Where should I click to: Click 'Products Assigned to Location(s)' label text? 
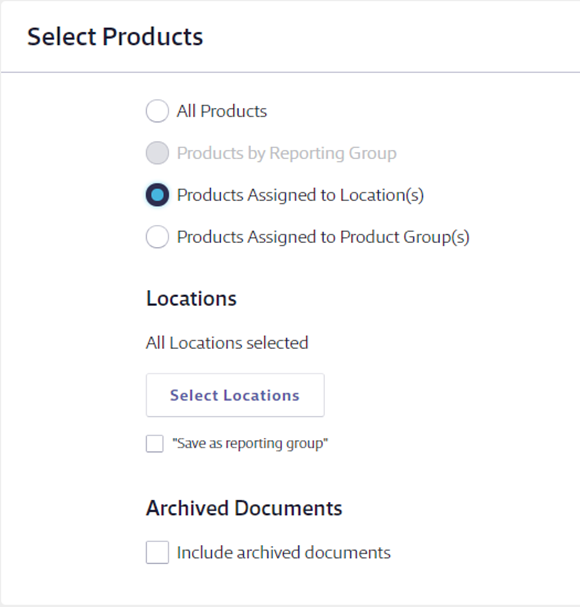coord(300,195)
